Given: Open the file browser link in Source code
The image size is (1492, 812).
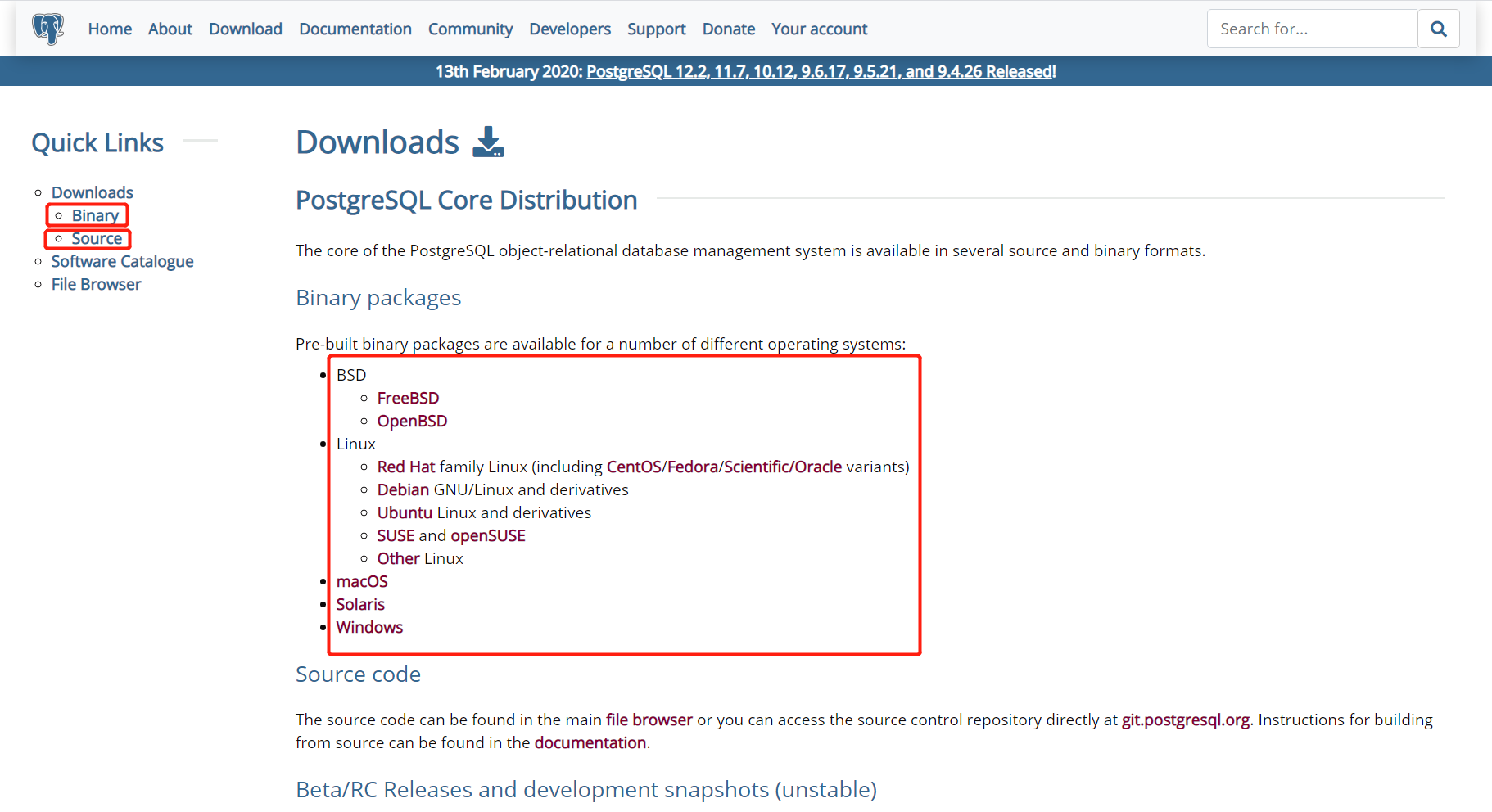Looking at the screenshot, I should tap(649, 720).
